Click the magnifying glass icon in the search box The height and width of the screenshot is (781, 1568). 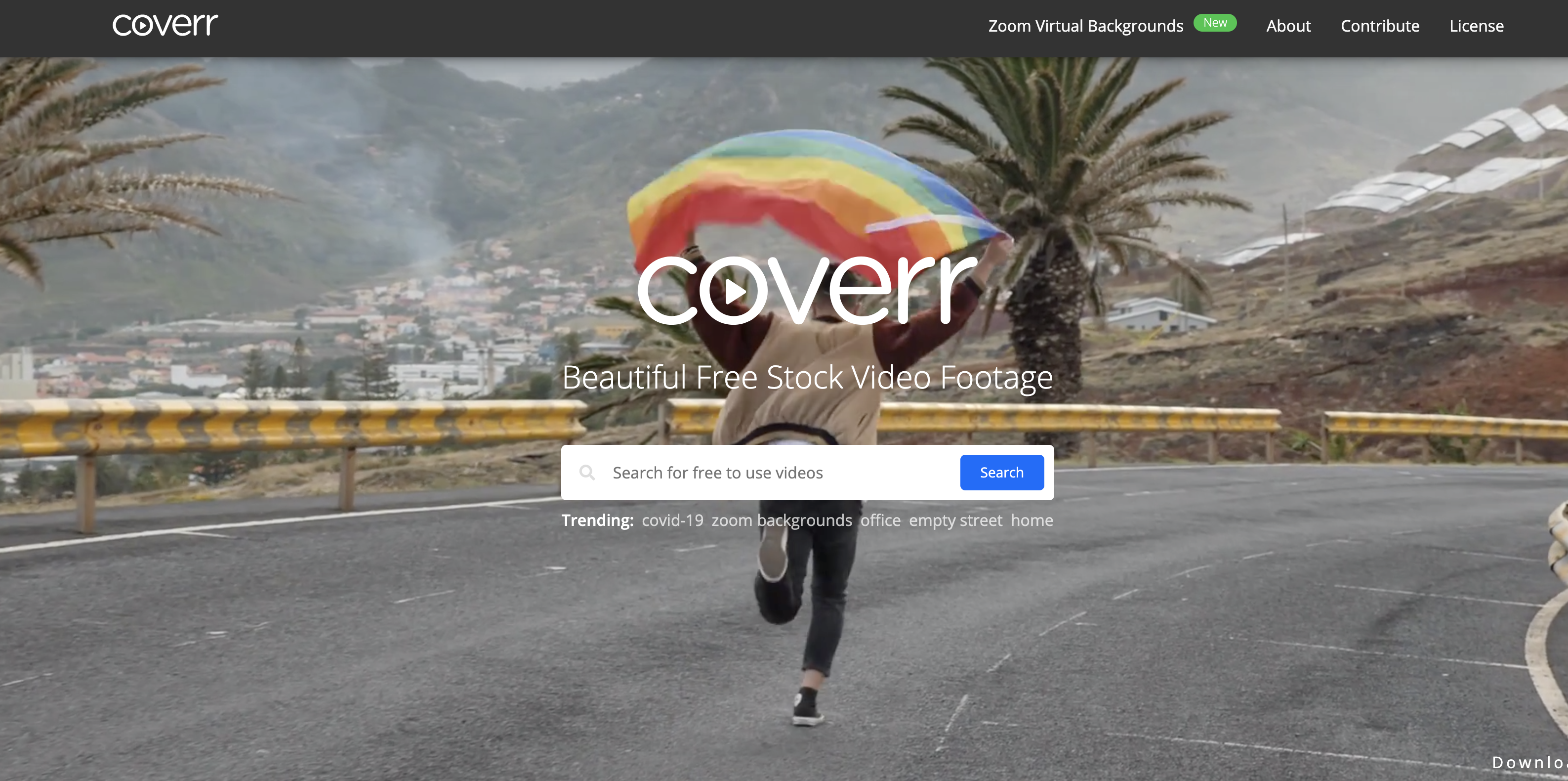(587, 472)
